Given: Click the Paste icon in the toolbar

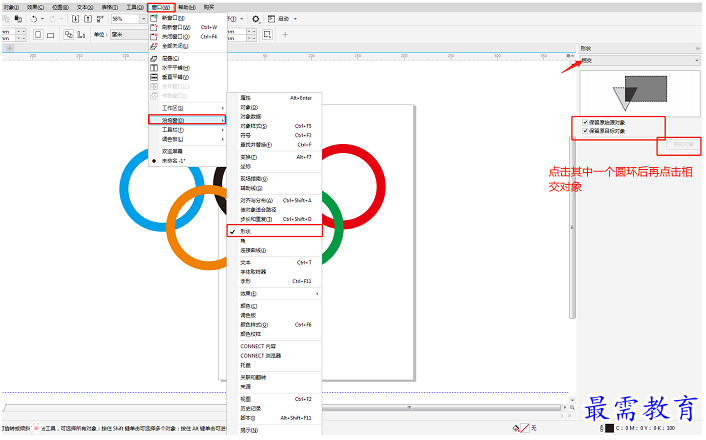Looking at the screenshot, I should point(18,19).
